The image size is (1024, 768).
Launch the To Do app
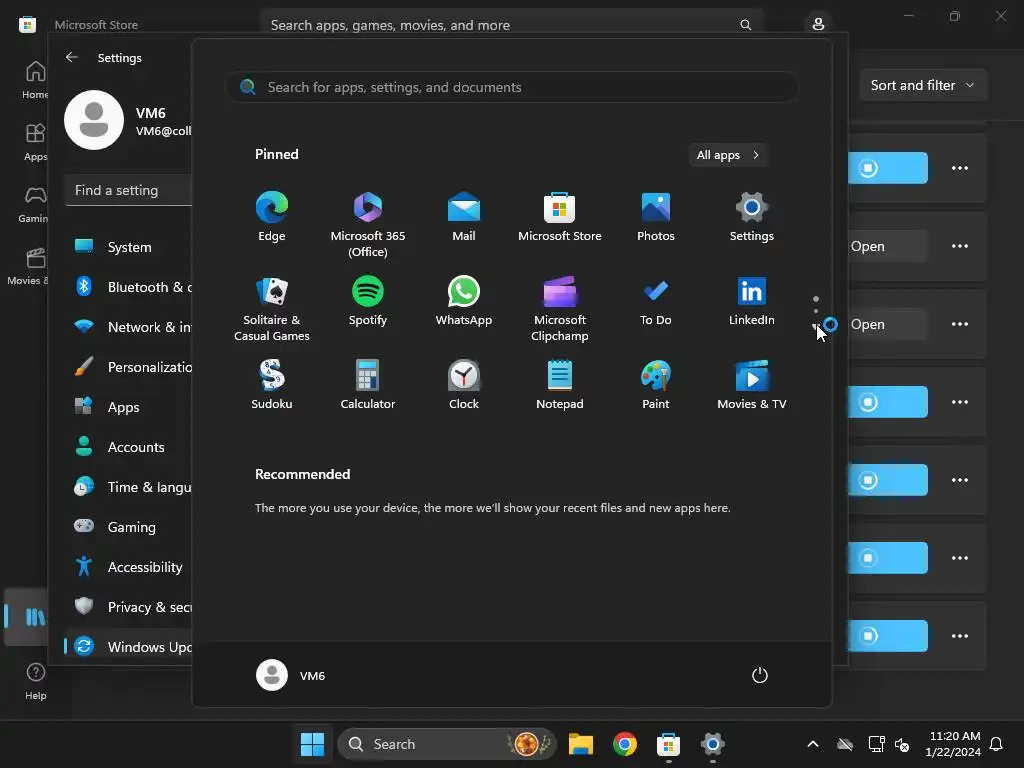click(656, 301)
